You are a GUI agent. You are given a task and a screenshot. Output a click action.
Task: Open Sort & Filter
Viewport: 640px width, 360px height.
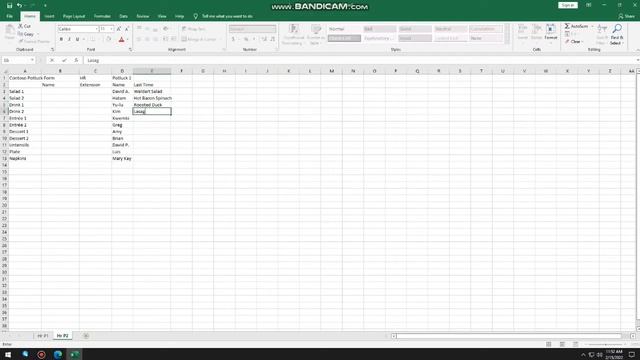pos(602,34)
